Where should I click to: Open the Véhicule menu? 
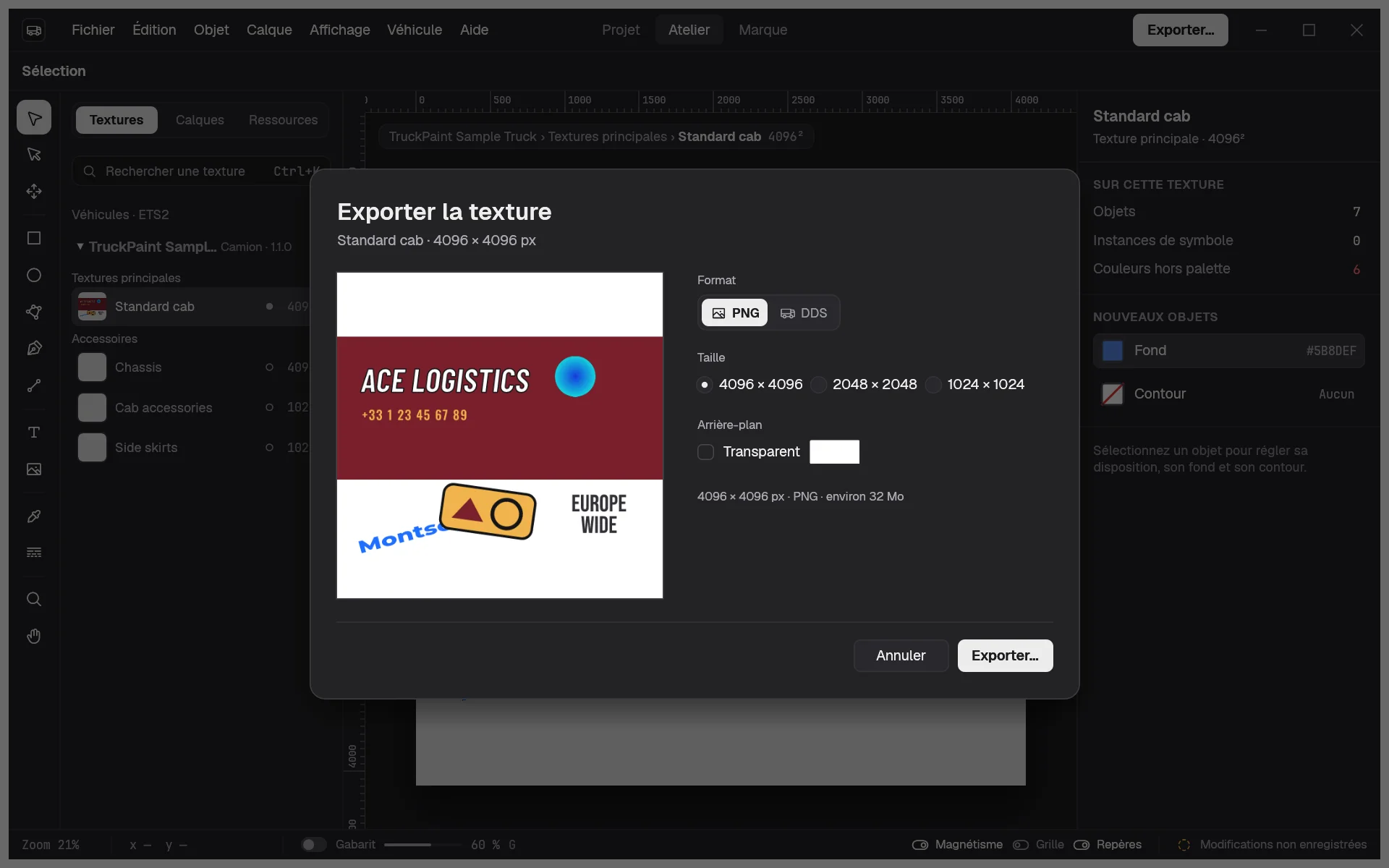click(415, 30)
